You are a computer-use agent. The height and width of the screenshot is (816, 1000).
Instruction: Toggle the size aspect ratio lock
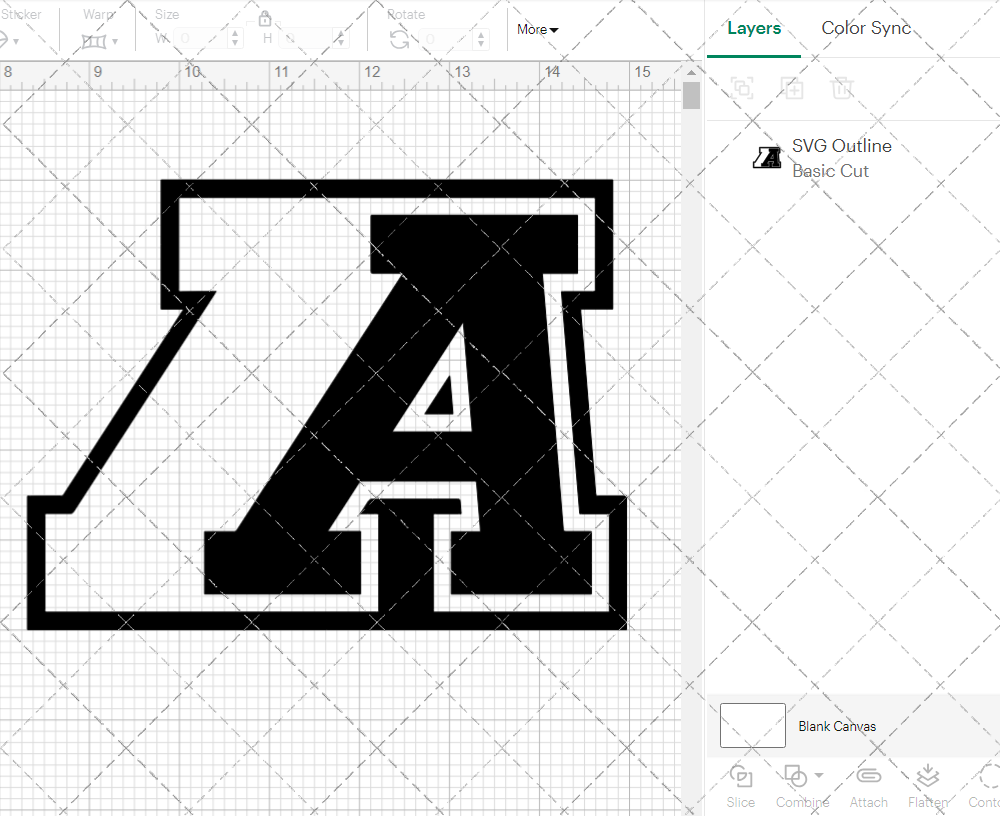point(265,18)
